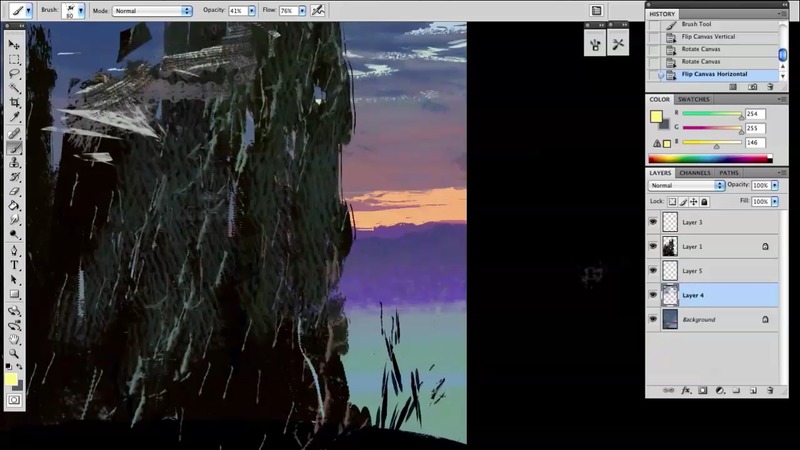Select the 3D Rotate tool
The height and width of the screenshot is (450, 800).
[x=14, y=310]
